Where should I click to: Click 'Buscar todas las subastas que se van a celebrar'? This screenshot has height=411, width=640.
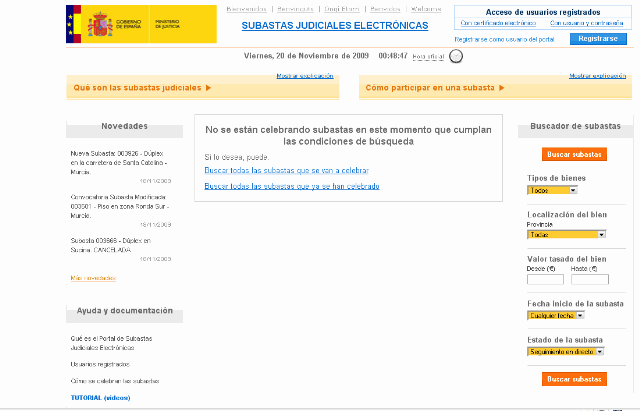click(x=287, y=170)
